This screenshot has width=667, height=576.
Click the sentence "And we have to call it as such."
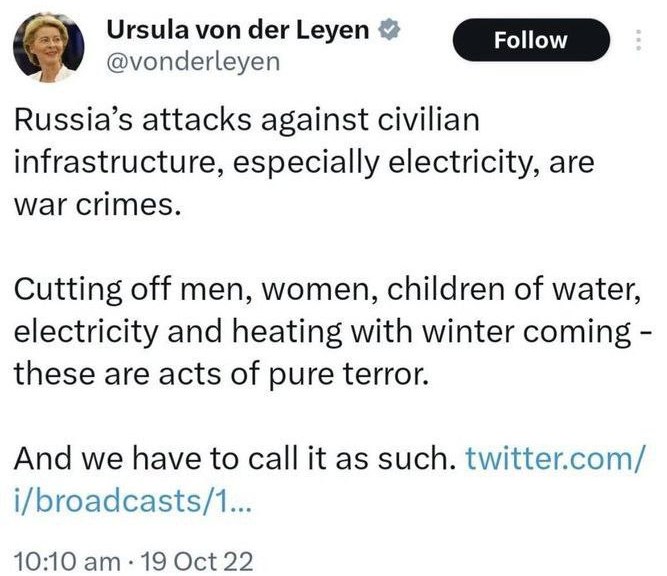(x=235, y=459)
